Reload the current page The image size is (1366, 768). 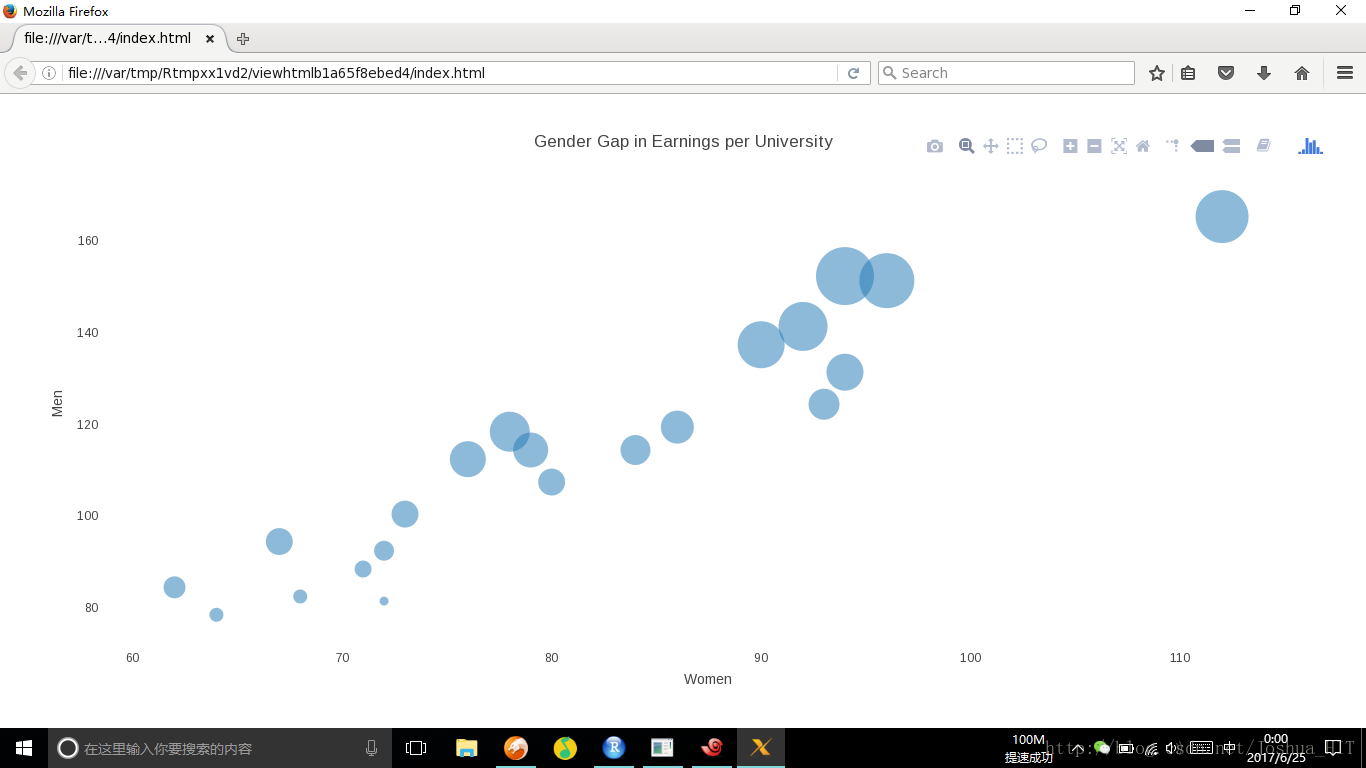[853, 73]
